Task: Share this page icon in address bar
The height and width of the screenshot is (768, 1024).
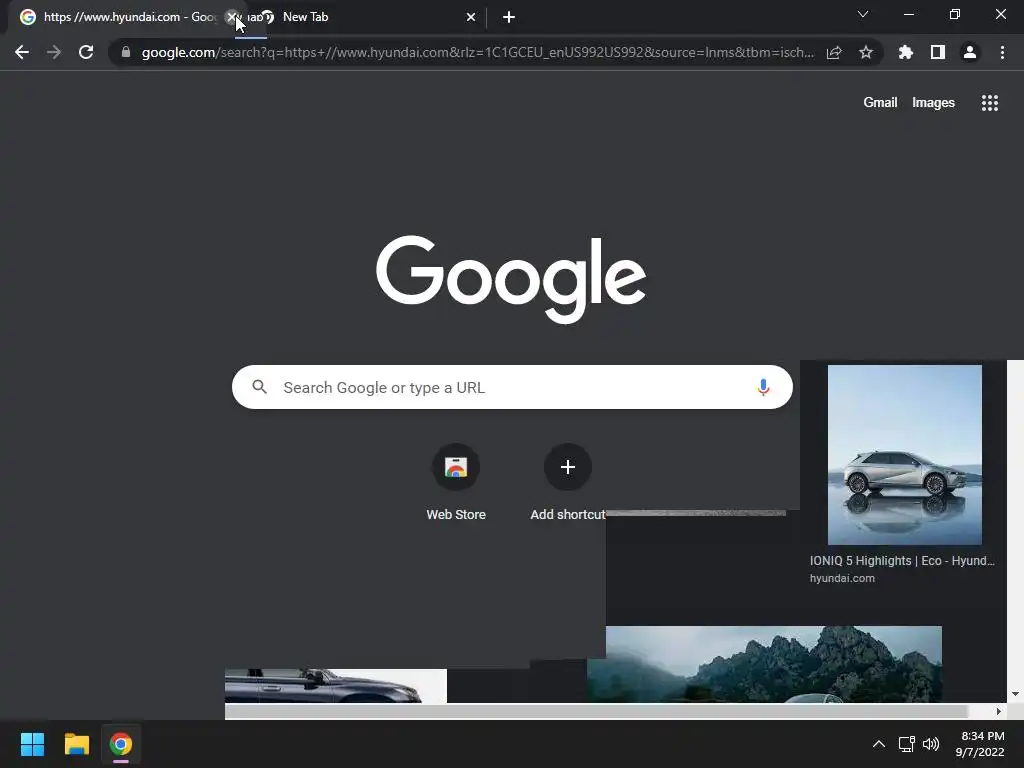Action: pos(834,53)
